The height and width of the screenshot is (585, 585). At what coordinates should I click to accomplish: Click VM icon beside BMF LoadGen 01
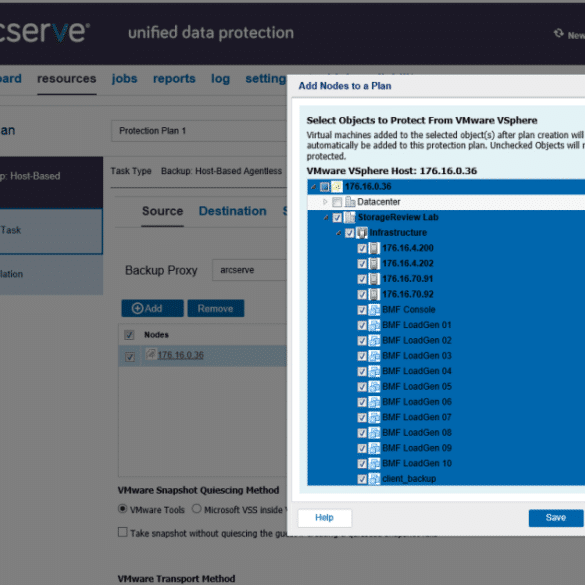374,325
